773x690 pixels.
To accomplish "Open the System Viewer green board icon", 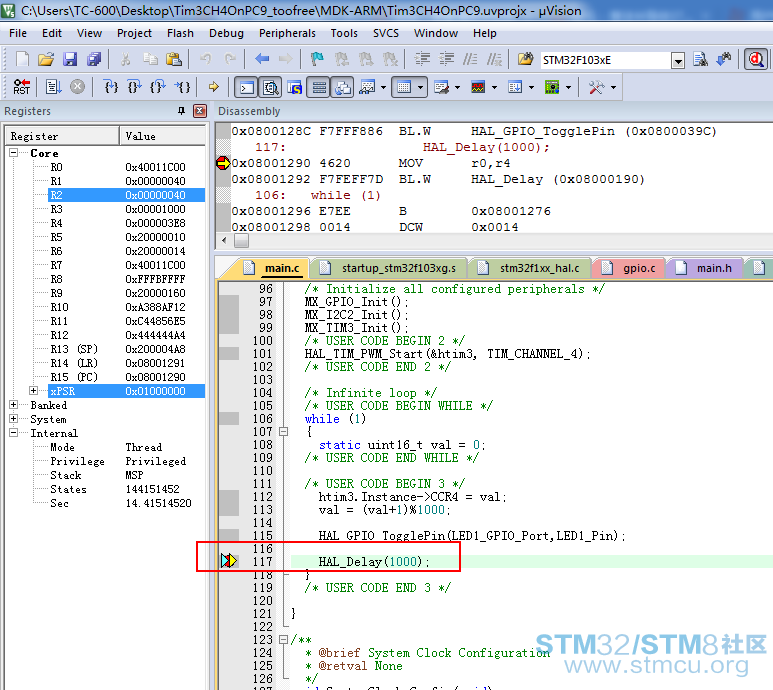I will [552, 88].
